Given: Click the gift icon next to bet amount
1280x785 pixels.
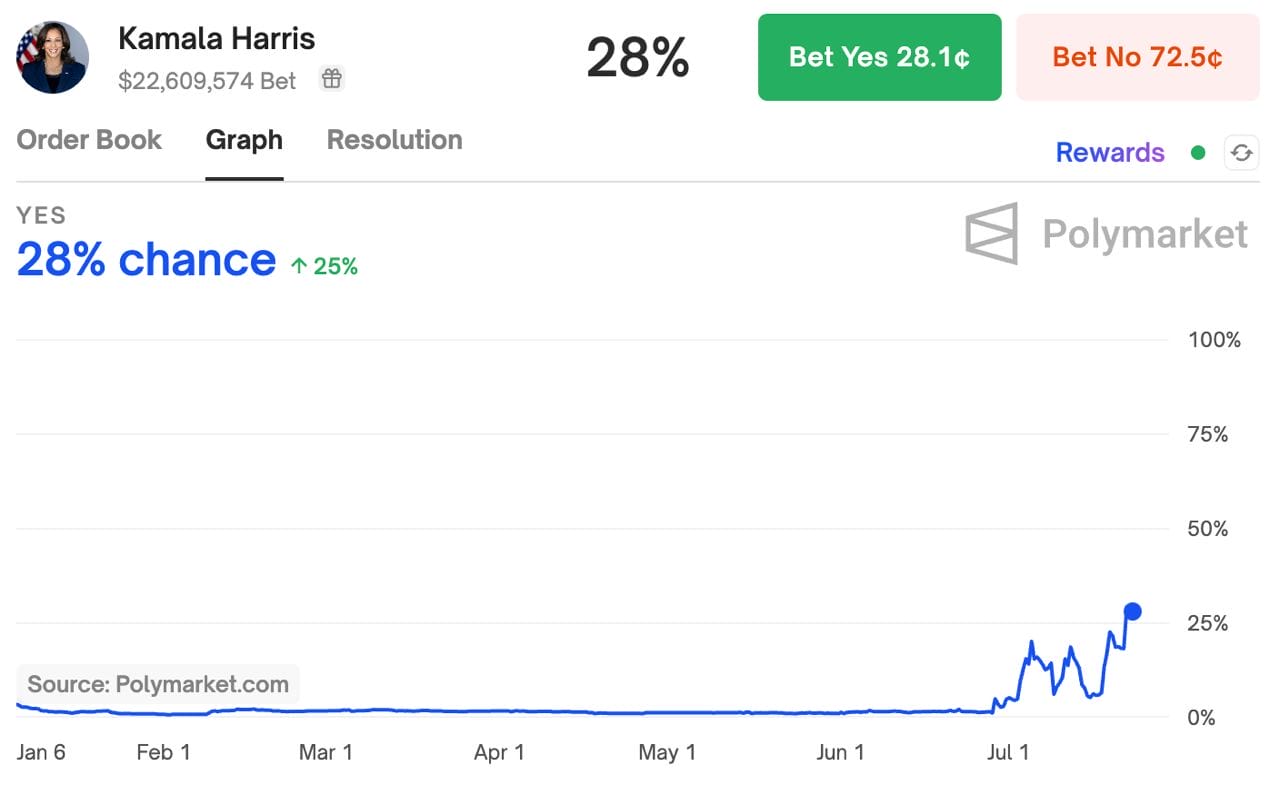Looking at the screenshot, I should point(331,78).
